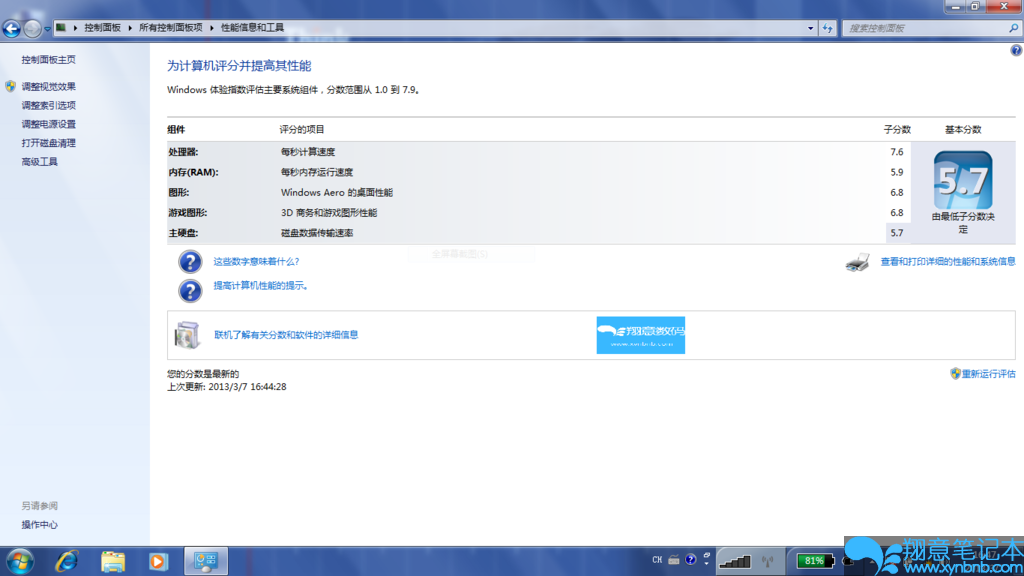Click the 5.7 base score badge
The width and height of the screenshot is (1024, 576).
click(x=962, y=181)
